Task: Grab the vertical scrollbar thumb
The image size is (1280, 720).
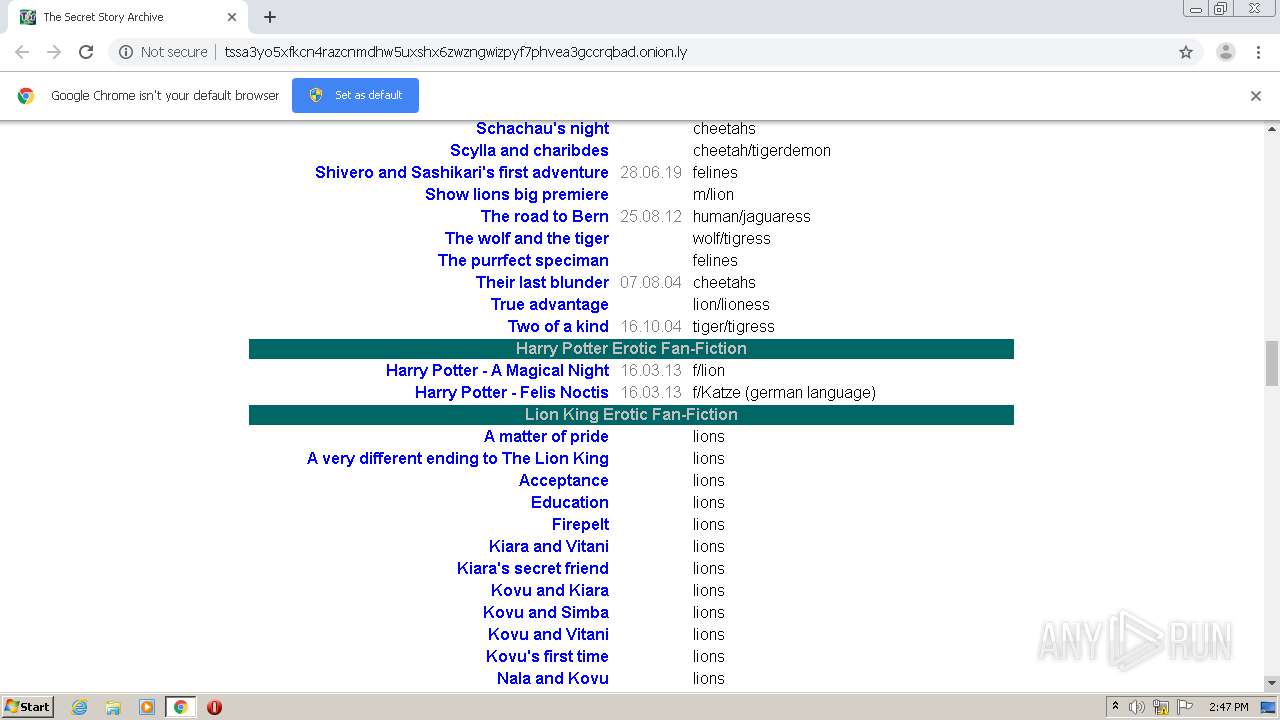Action: (x=1272, y=363)
